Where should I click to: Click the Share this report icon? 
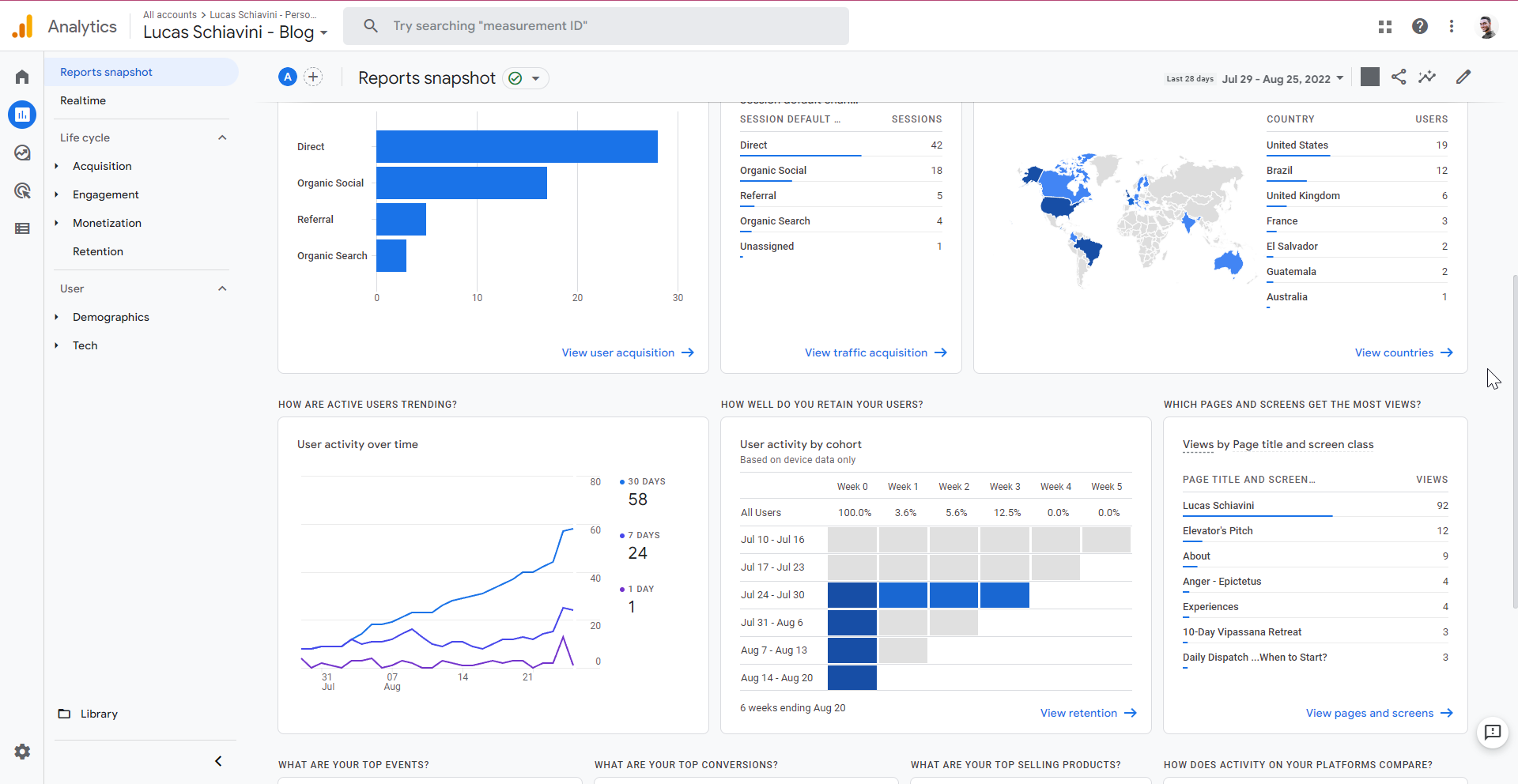pos(1399,77)
